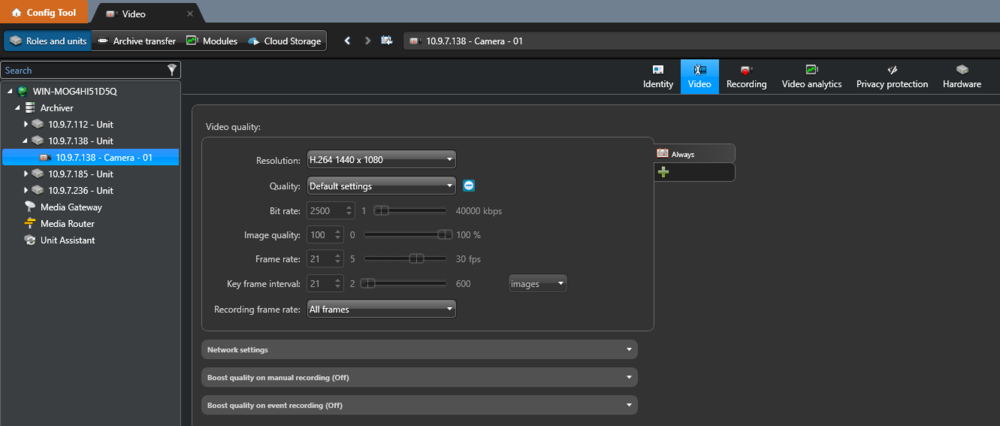Select the Always schedule entry
This screenshot has height=426, width=1000.
click(695, 154)
